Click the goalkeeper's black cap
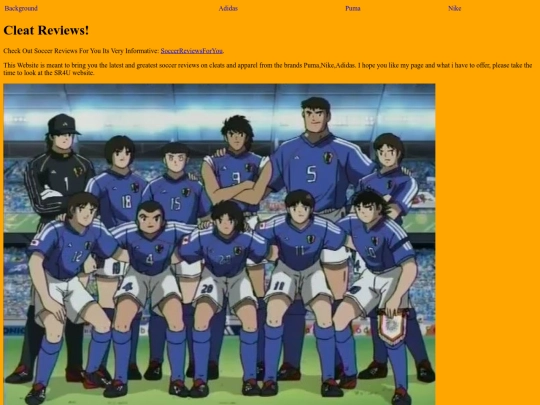540x405 pixels. 63,124
